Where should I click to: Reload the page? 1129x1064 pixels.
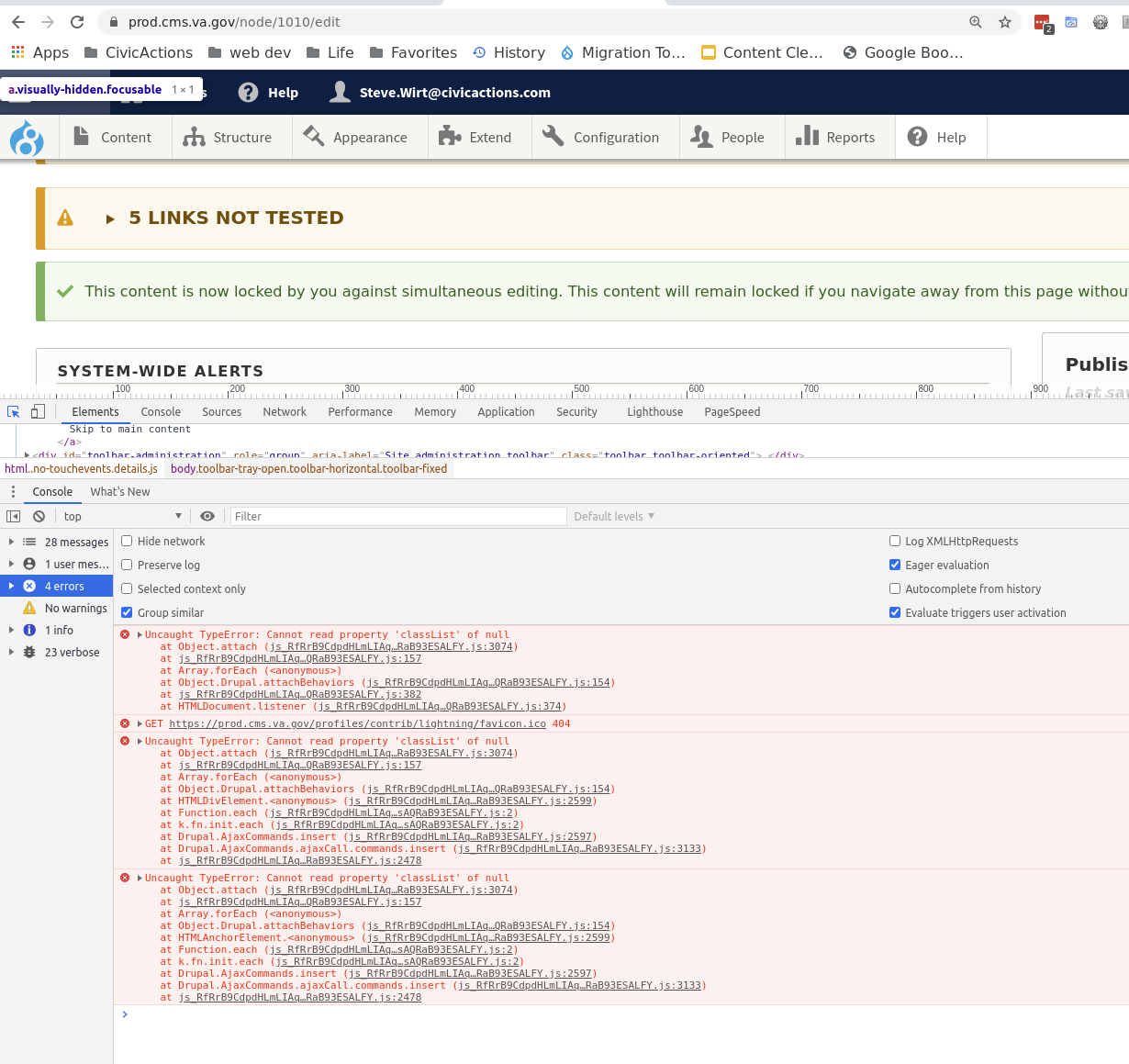tap(77, 22)
